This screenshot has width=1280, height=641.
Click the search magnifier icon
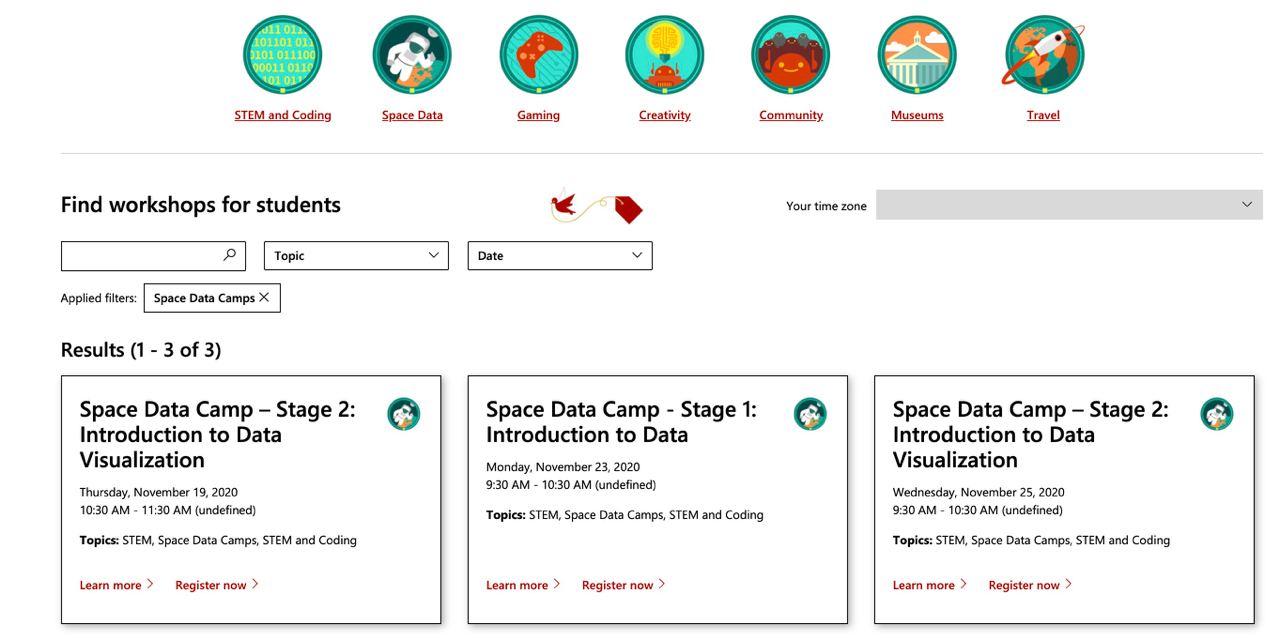click(x=229, y=255)
